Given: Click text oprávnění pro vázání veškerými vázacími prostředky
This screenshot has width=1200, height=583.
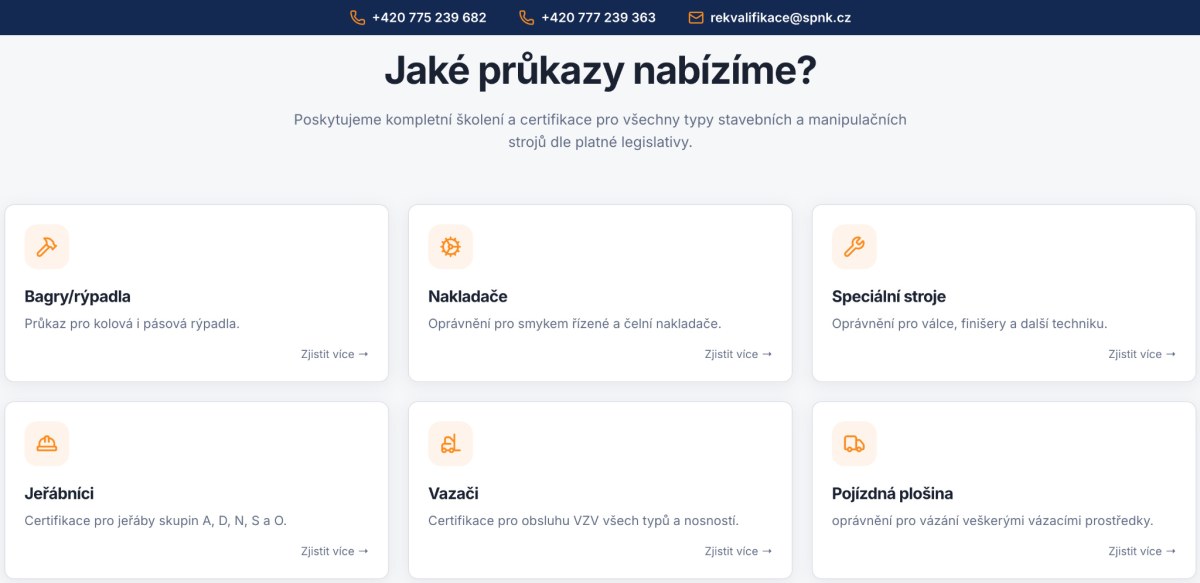Looking at the screenshot, I should [993, 521].
